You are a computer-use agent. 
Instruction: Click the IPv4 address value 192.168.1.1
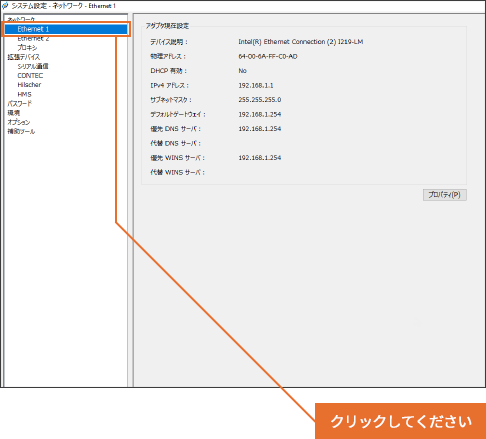[256, 86]
